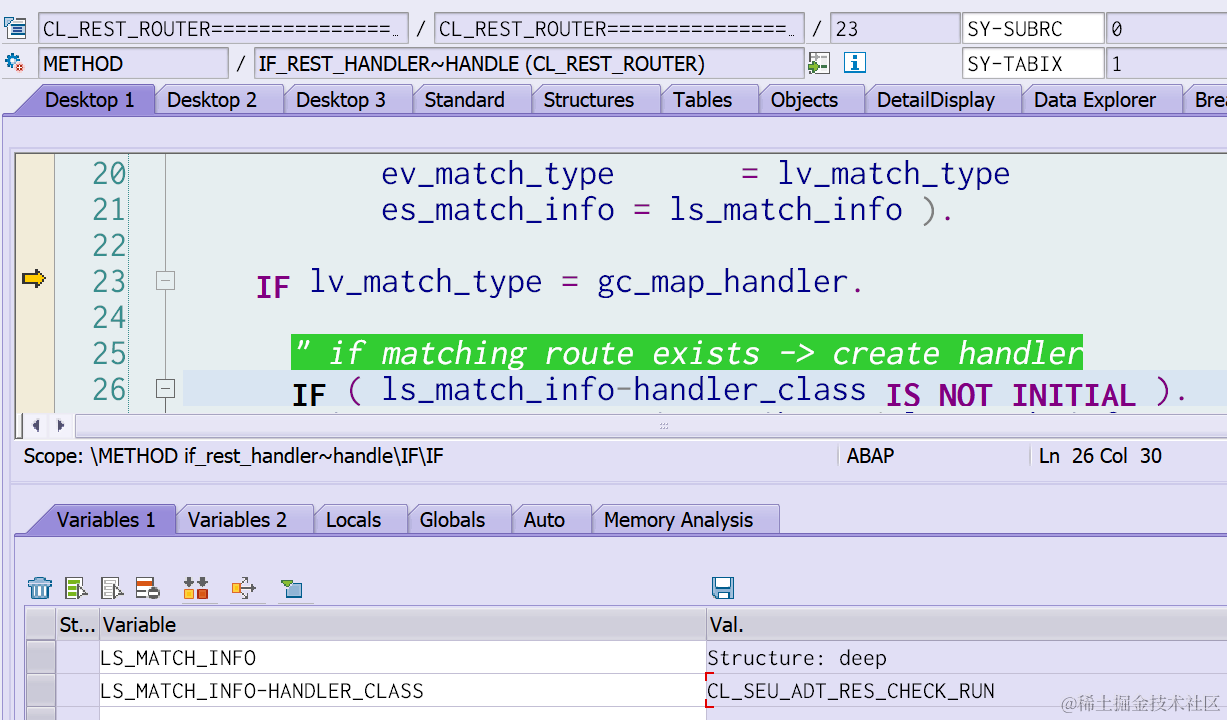This screenshot has width=1227, height=720.
Task: Click the editor horizontal scroll right arrow
Action: click(x=61, y=426)
